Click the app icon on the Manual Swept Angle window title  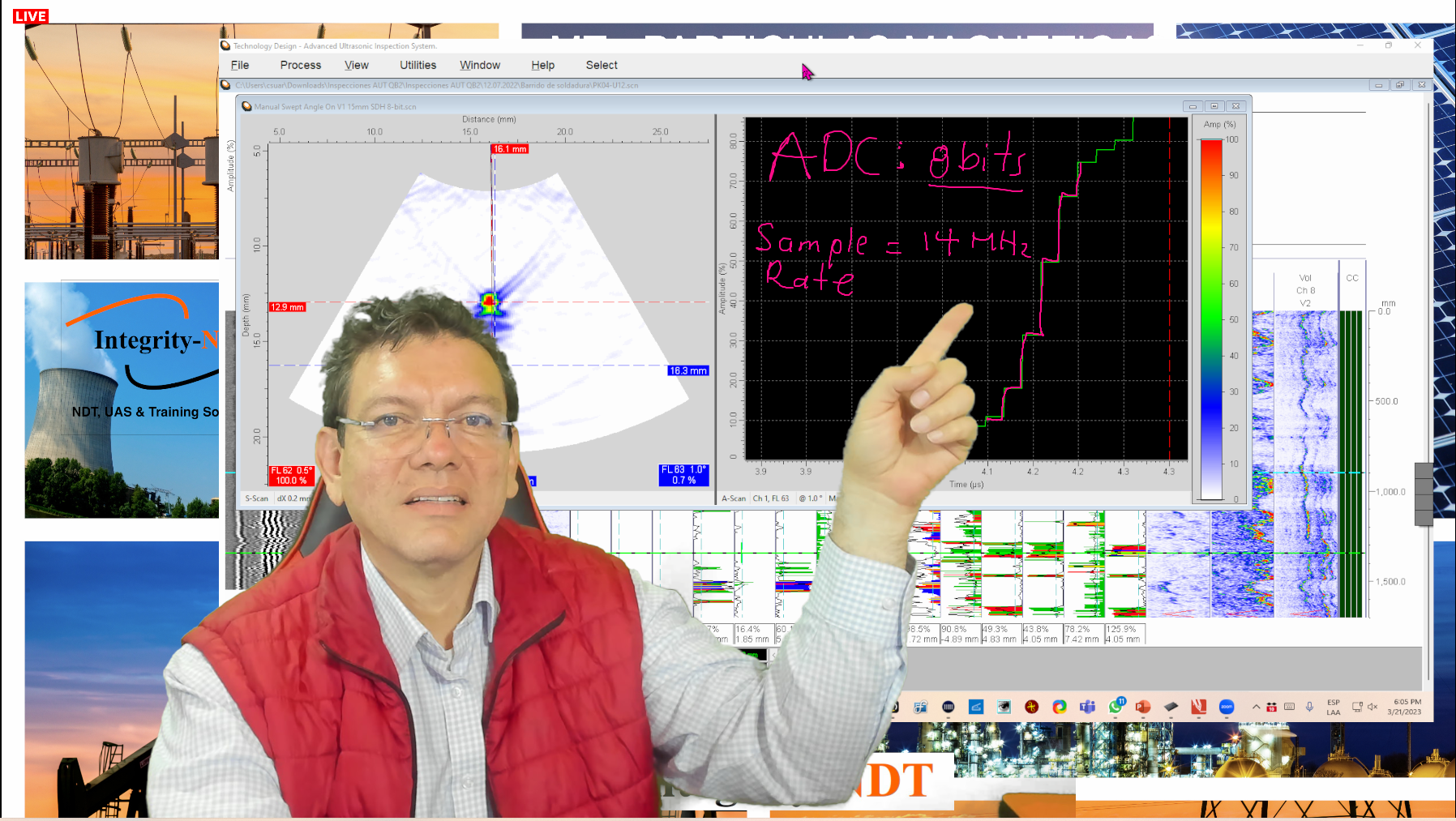[x=246, y=106]
